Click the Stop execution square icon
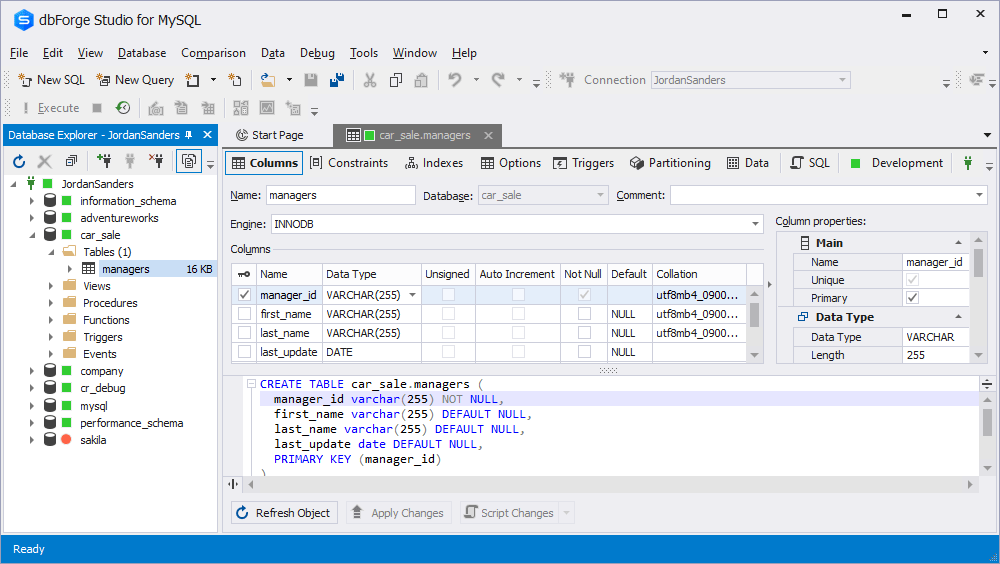 [x=97, y=108]
